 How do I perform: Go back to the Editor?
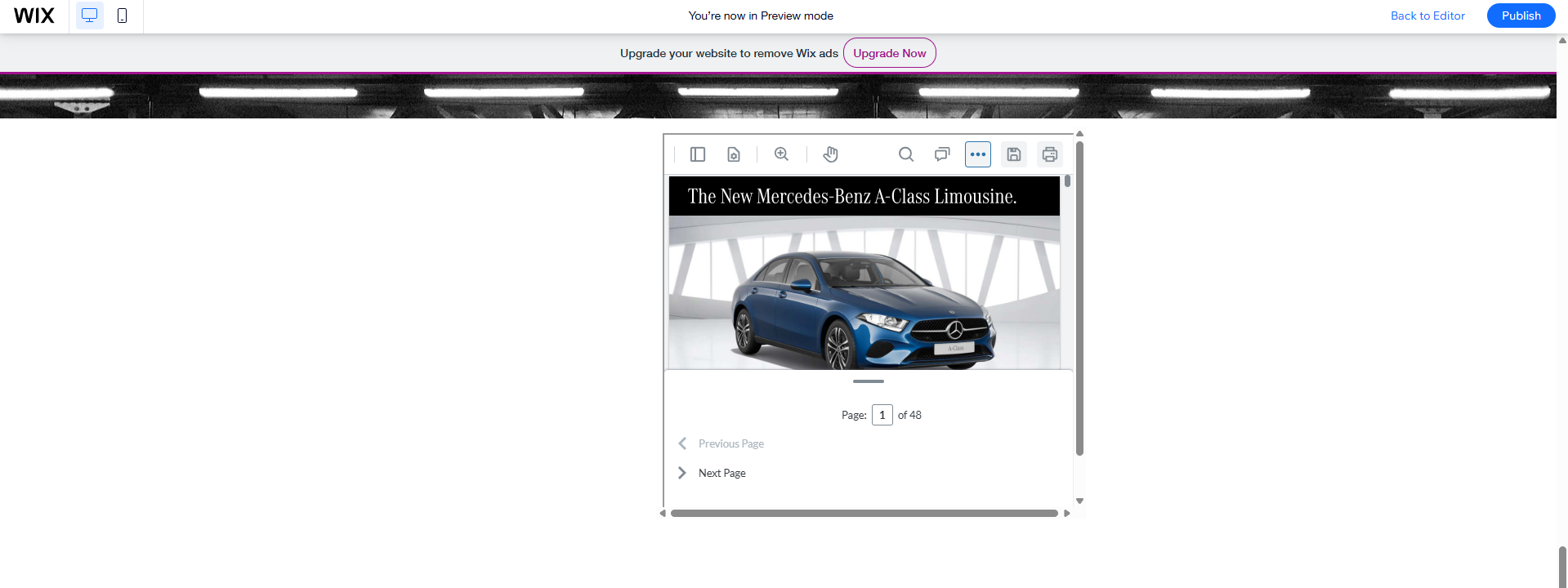(x=1427, y=16)
